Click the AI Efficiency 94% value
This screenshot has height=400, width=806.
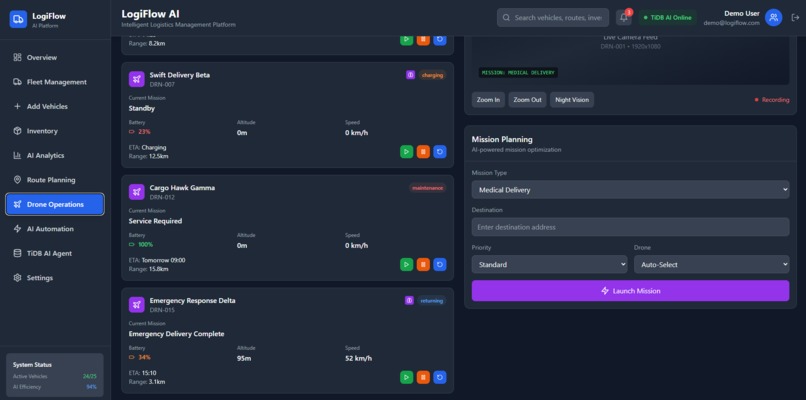click(x=91, y=387)
